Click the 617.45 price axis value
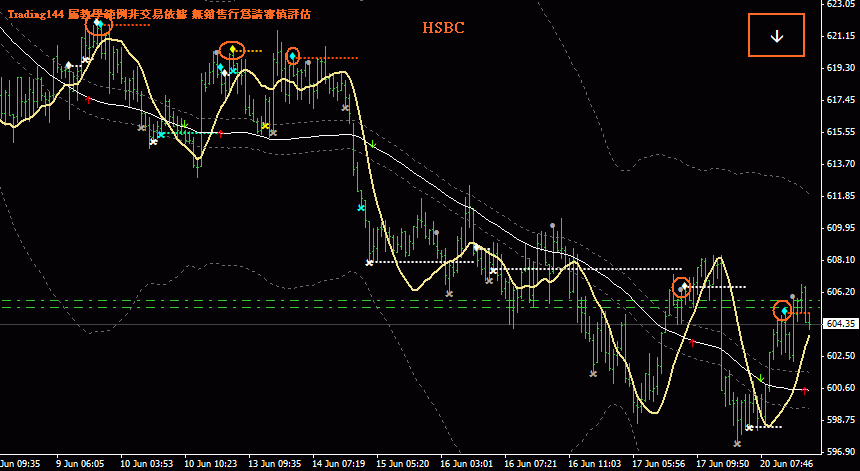Image resolution: width=860 pixels, height=471 pixels. click(x=842, y=100)
